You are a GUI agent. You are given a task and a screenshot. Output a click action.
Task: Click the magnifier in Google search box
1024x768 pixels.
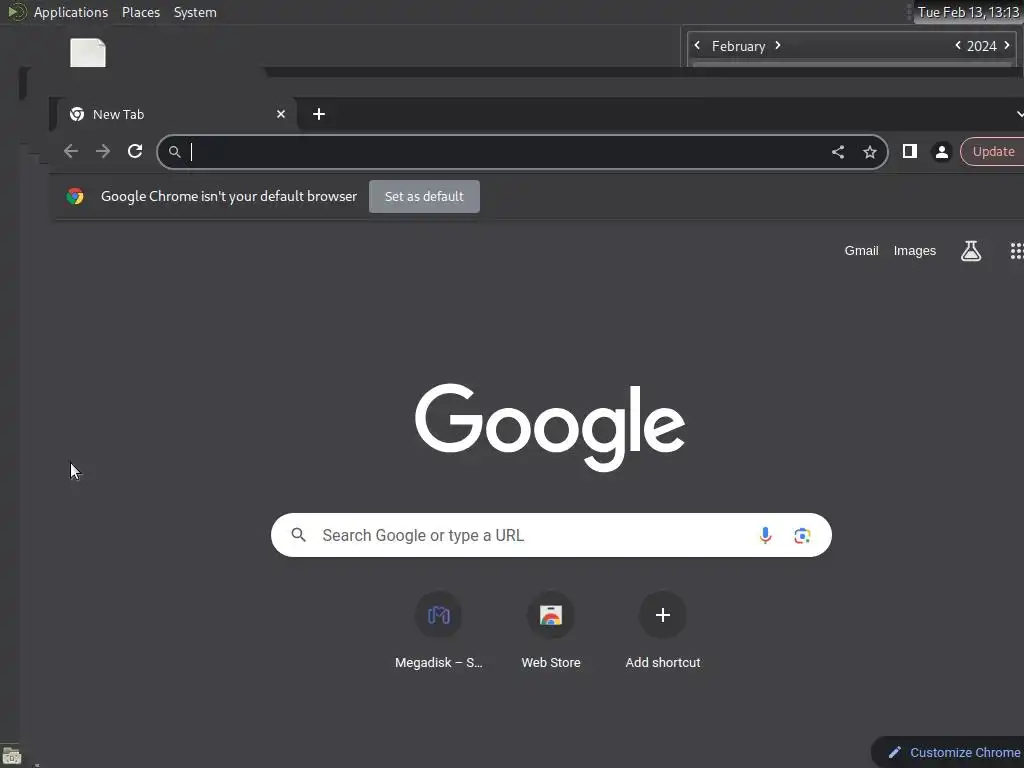pyautogui.click(x=298, y=535)
